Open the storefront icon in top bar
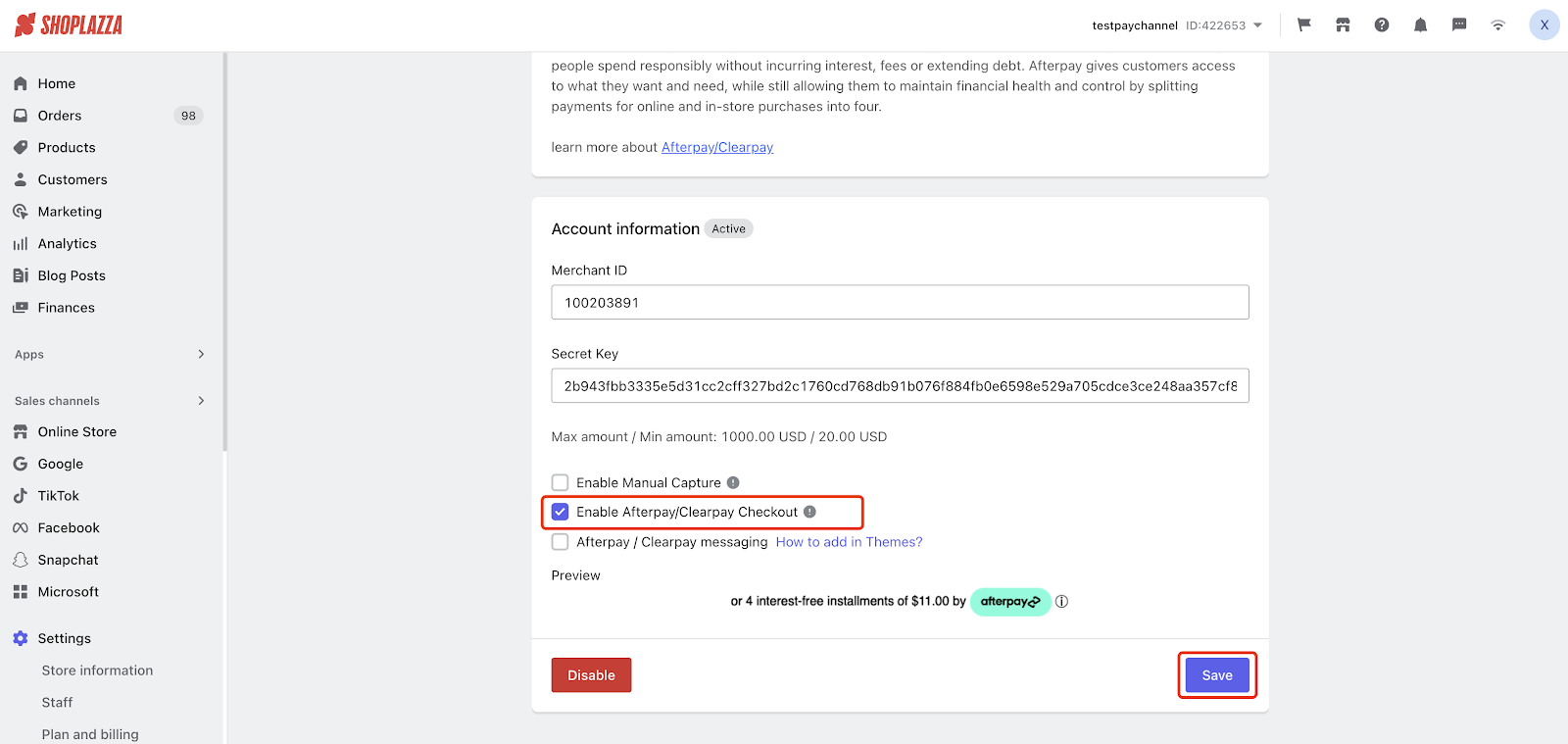Viewport: 1568px width, 744px height. pos(1343,25)
